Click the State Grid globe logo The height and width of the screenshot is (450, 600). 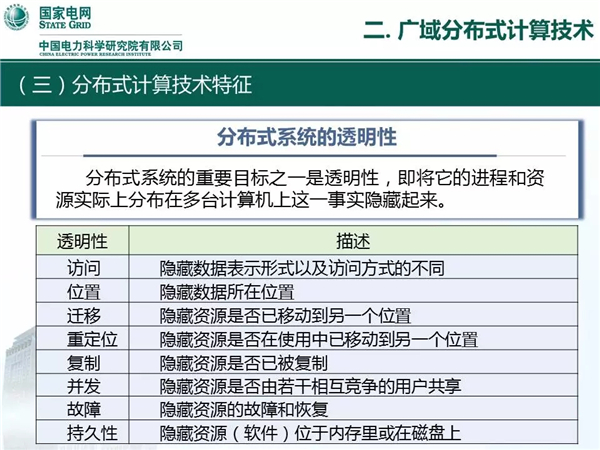(x=20, y=19)
